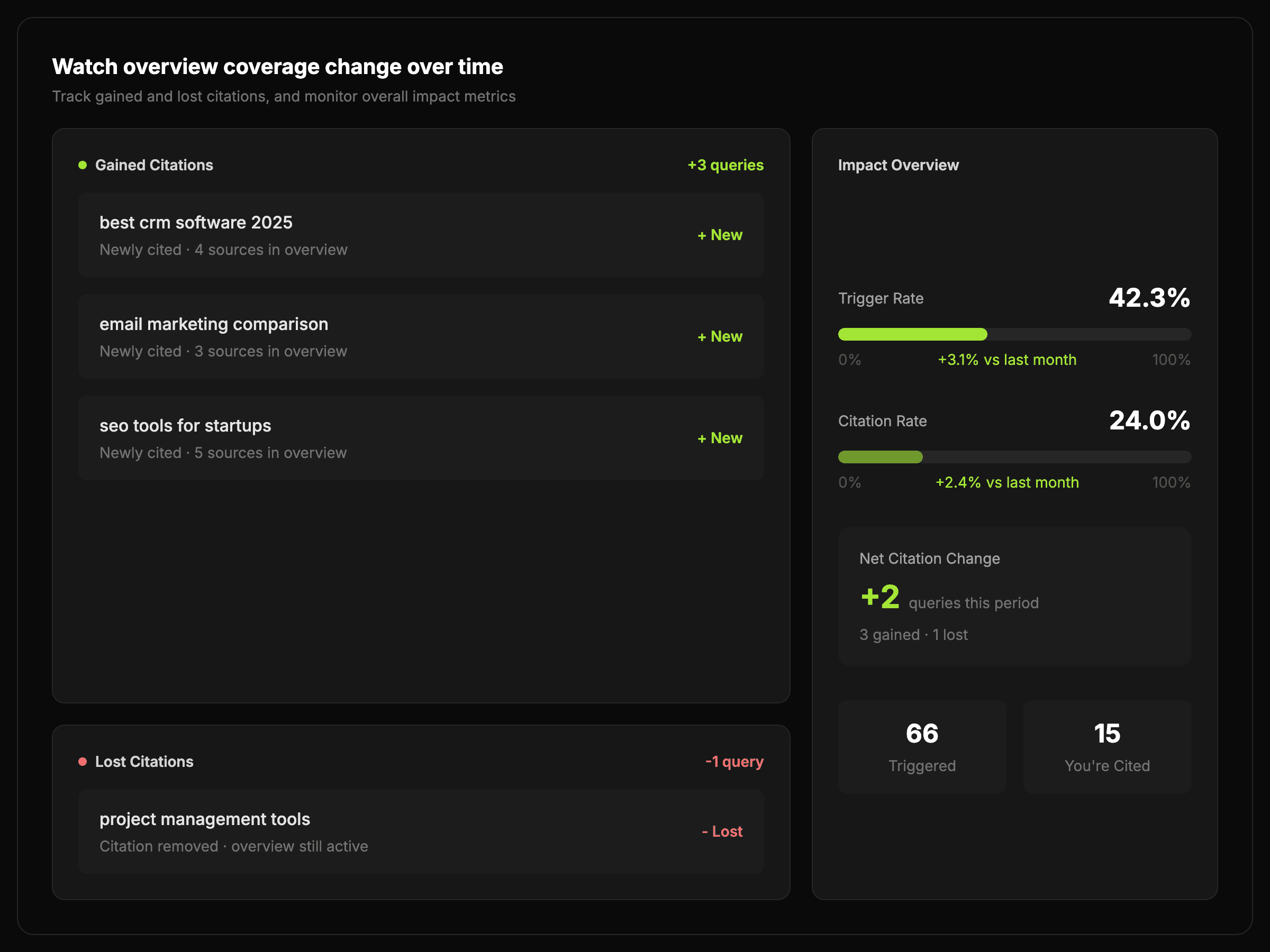The width and height of the screenshot is (1270, 952).
Task: Click the 42.3% Trigger Rate value
Action: (x=1149, y=298)
